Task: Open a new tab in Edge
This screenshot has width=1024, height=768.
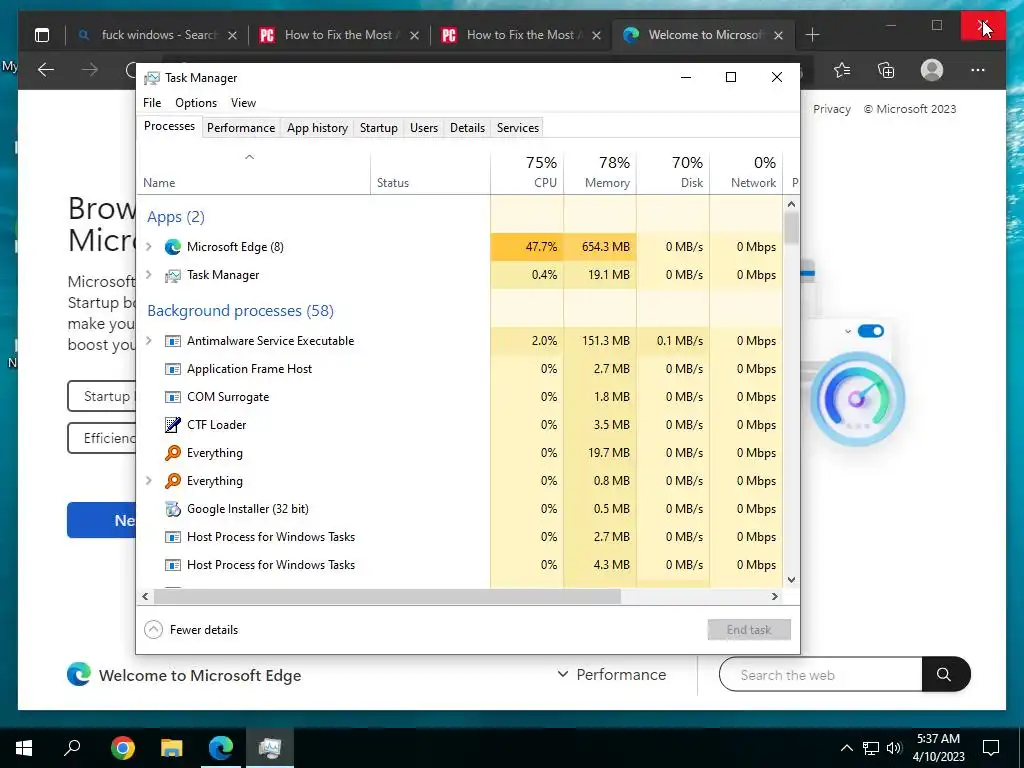Action: pyautogui.click(x=812, y=35)
